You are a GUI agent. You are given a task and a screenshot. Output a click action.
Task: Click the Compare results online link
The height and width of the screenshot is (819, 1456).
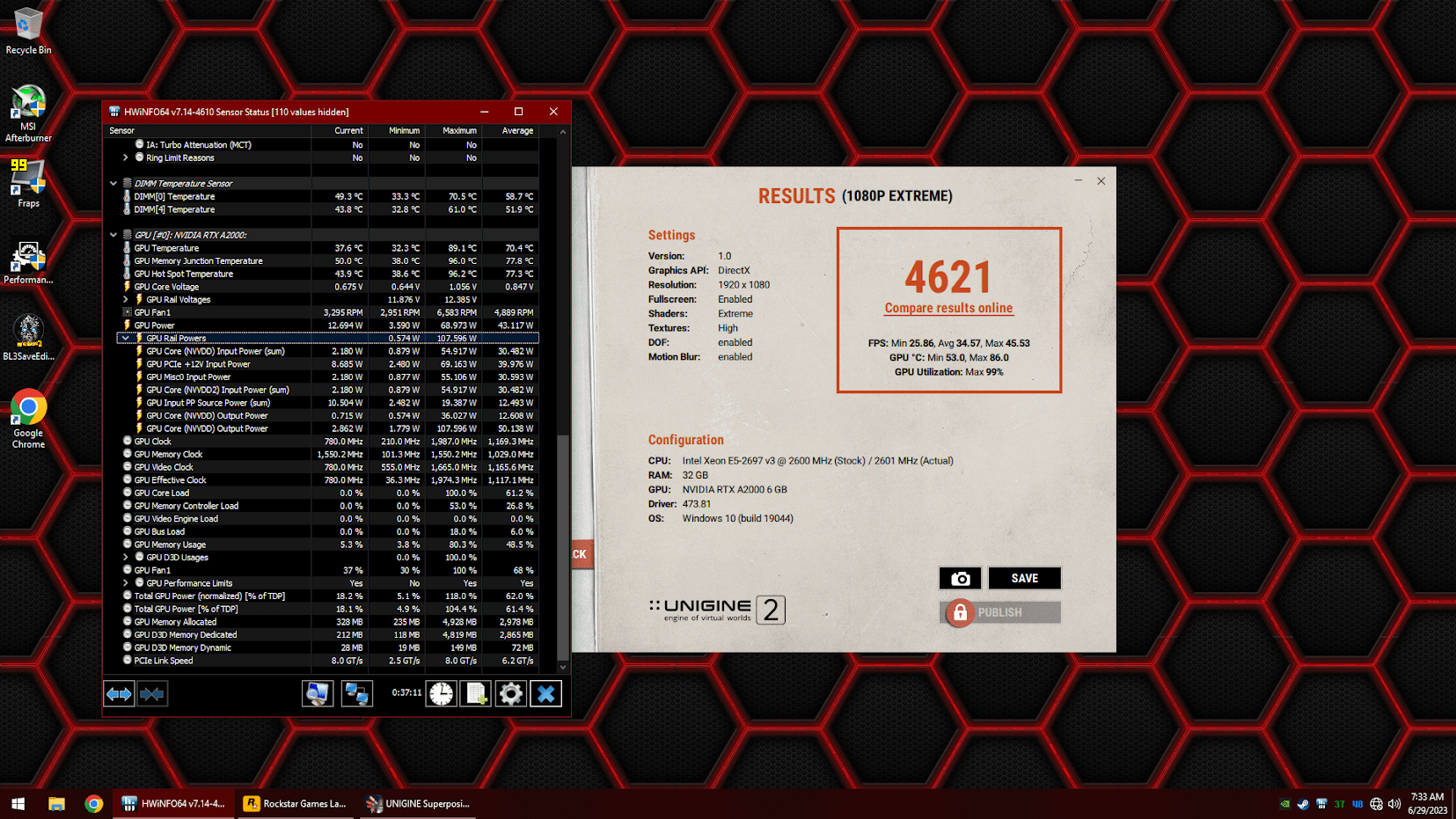coord(948,308)
